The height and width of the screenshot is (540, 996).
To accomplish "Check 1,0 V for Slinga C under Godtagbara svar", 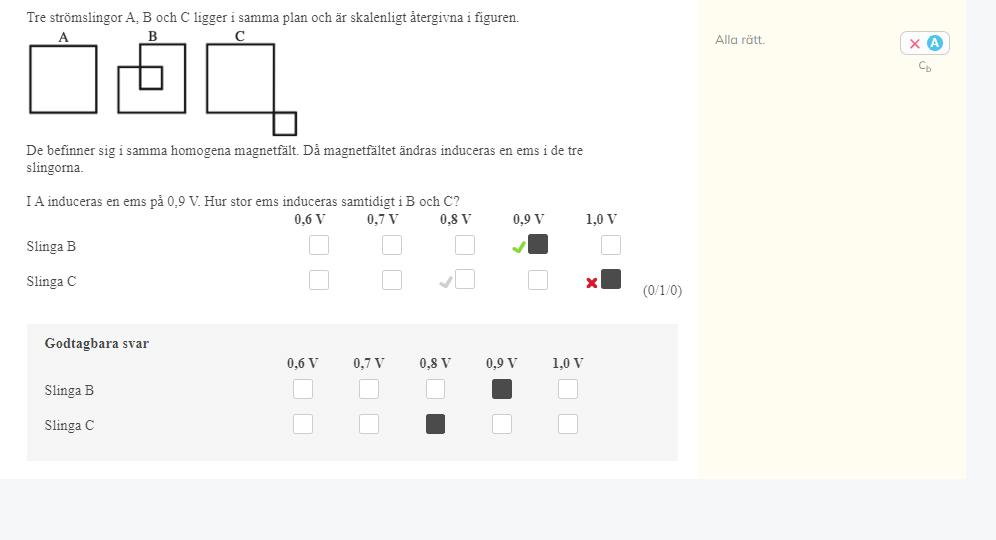I will (568, 424).
